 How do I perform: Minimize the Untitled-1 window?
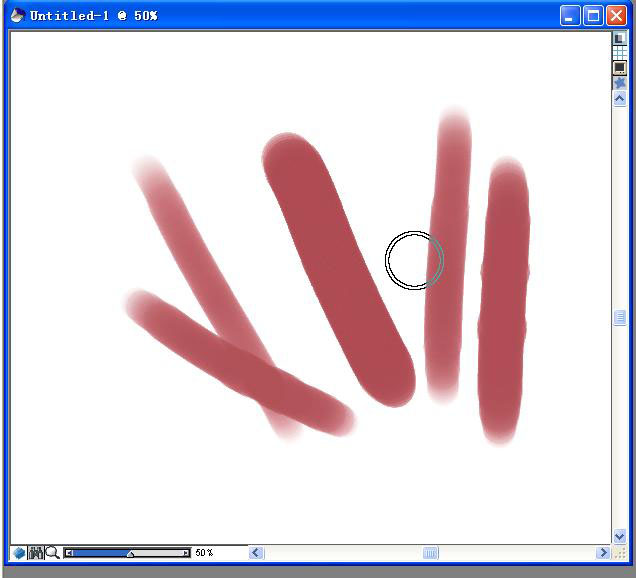(x=570, y=16)
